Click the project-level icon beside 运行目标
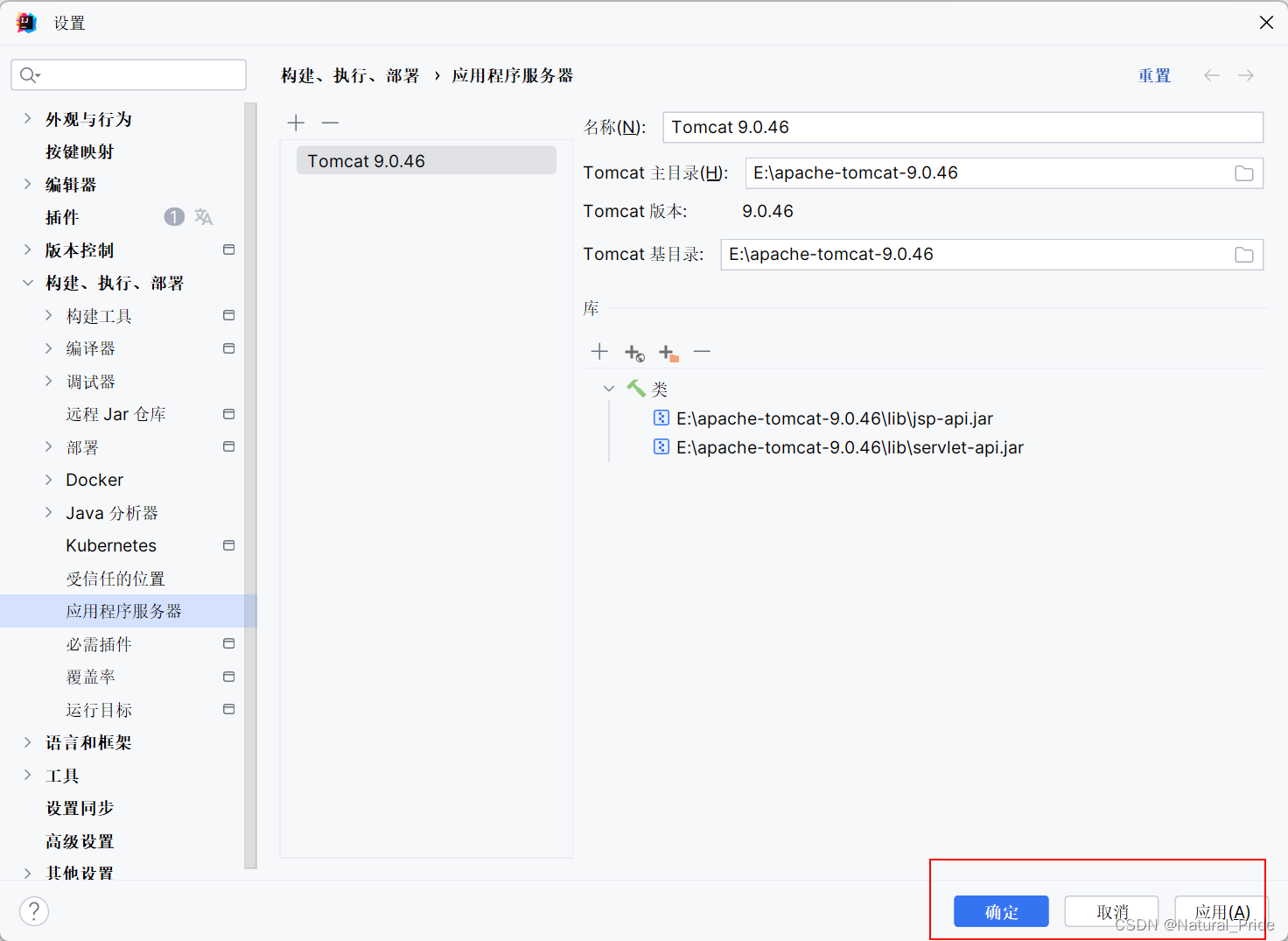 (229, 709)
